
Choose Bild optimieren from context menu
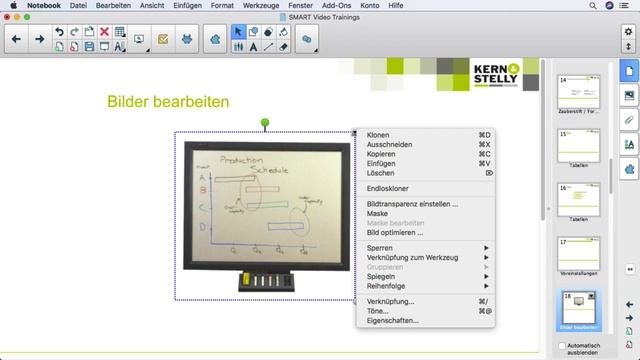tap(425, 233)
